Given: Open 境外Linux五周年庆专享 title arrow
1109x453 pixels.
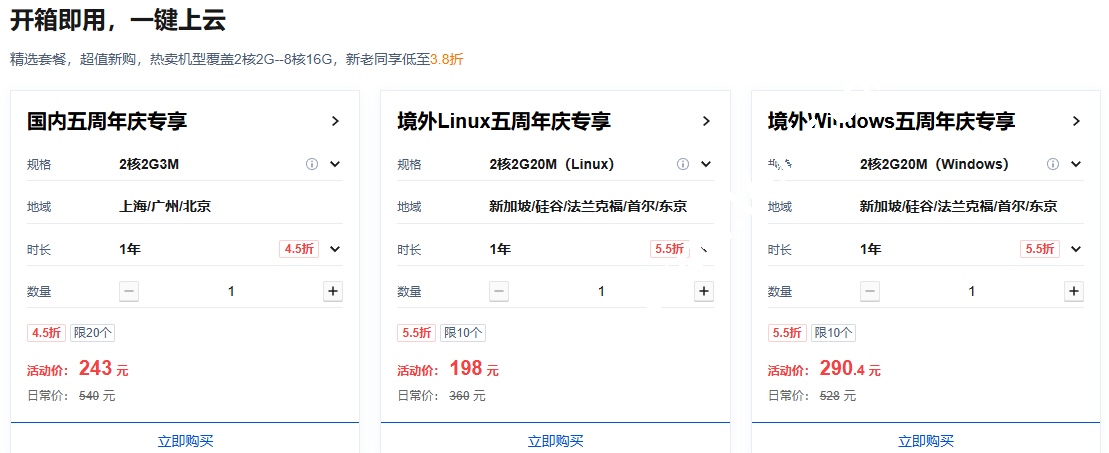Looking at the screenshot, I should (x=706, y=121).
